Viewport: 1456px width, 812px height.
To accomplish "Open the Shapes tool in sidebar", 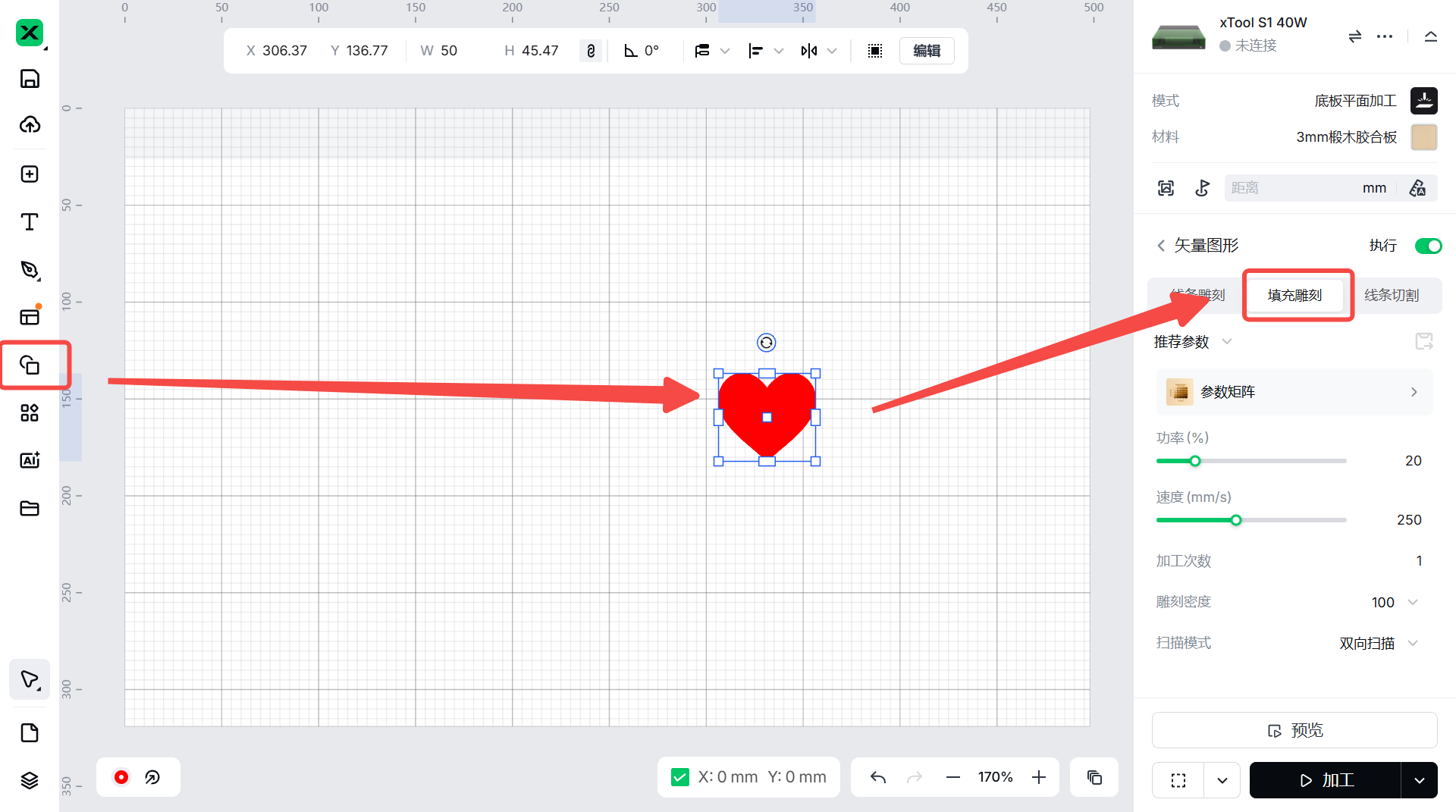I will (30, 365).
